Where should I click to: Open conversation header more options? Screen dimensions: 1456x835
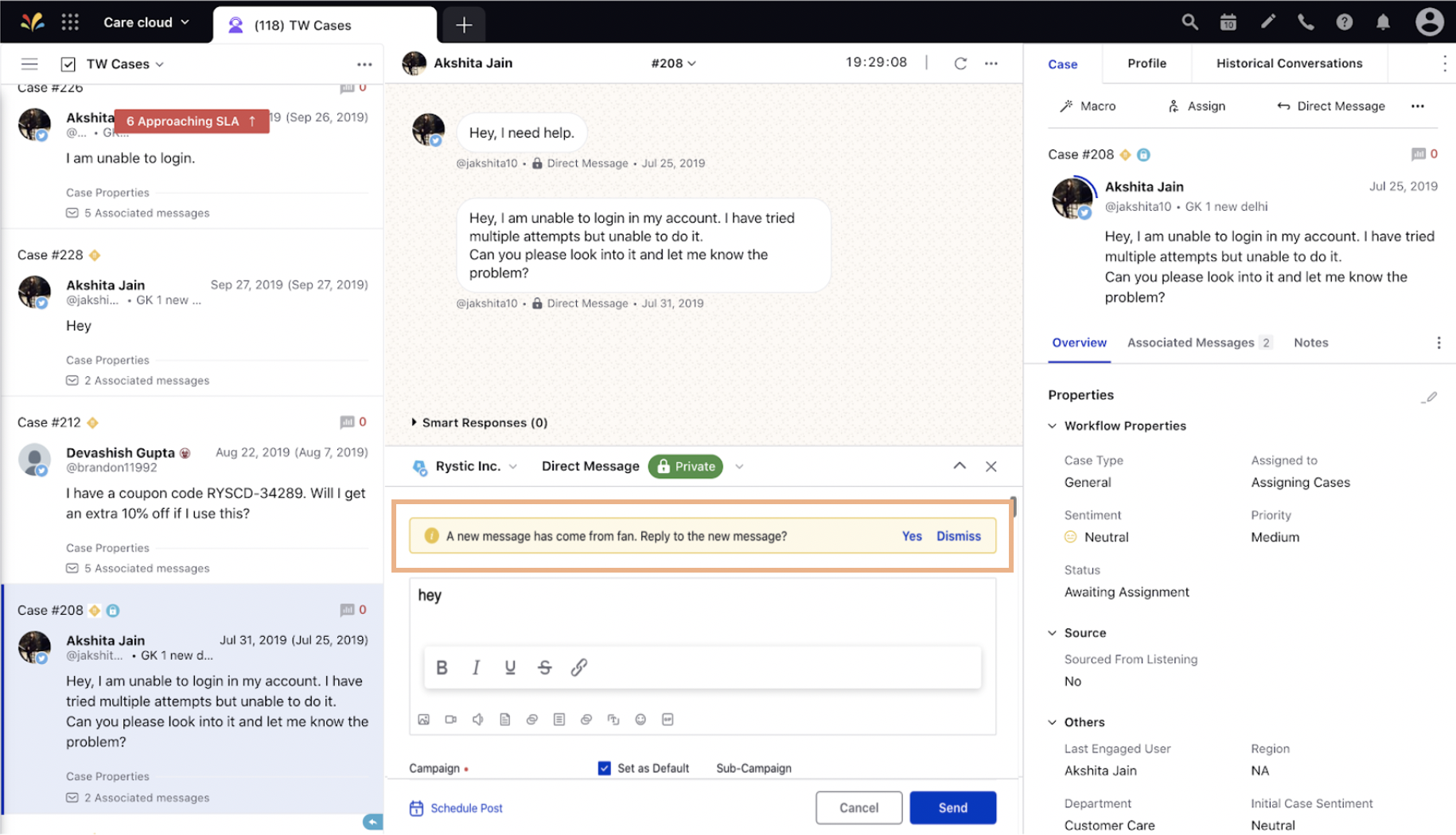[x=991, y=63]
